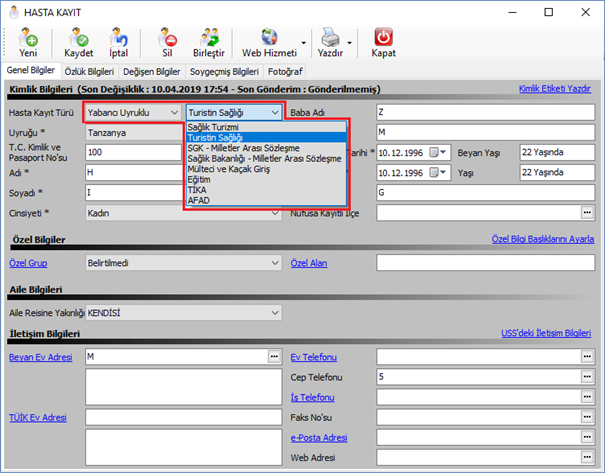Click the ellipsis button for Faks No'su
This screenshot has height=473, width=605.
(x=587, y=417)
